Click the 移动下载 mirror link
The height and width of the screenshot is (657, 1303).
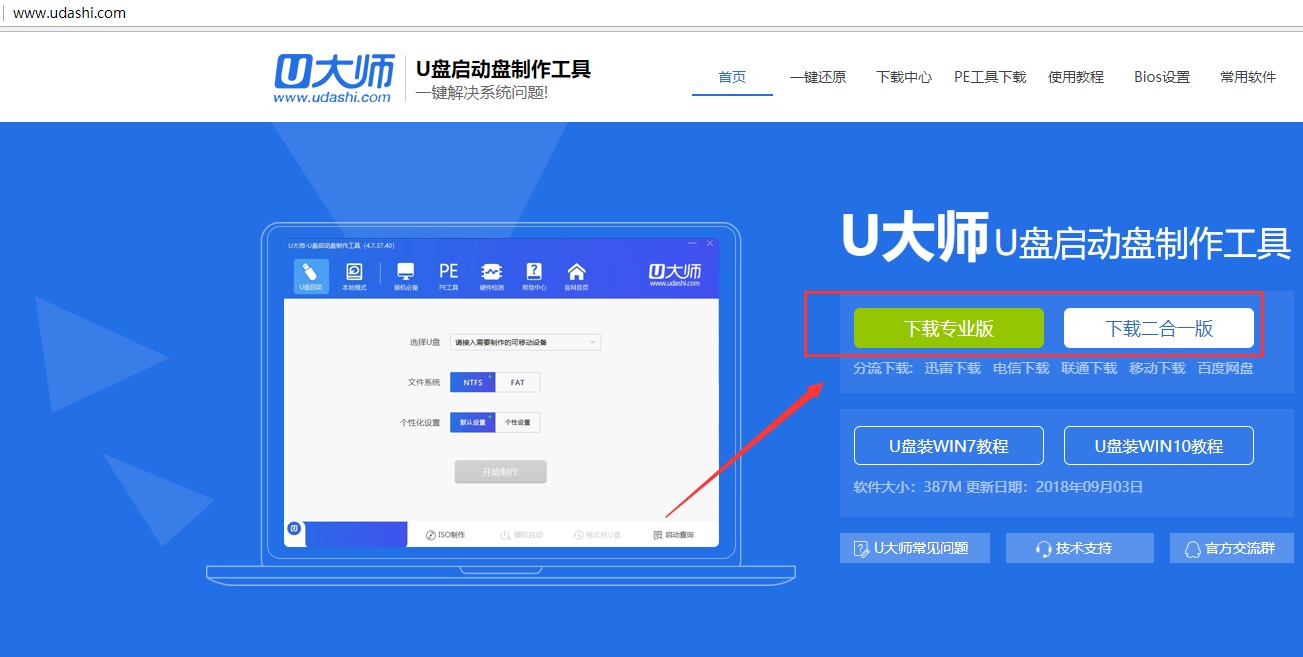(1157, 368)
